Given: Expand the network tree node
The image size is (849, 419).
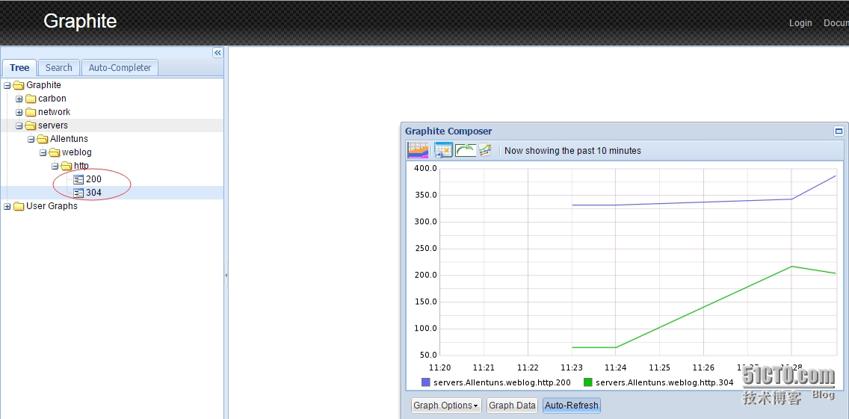Looking at the screenshot, I should (x=19, y=112).
